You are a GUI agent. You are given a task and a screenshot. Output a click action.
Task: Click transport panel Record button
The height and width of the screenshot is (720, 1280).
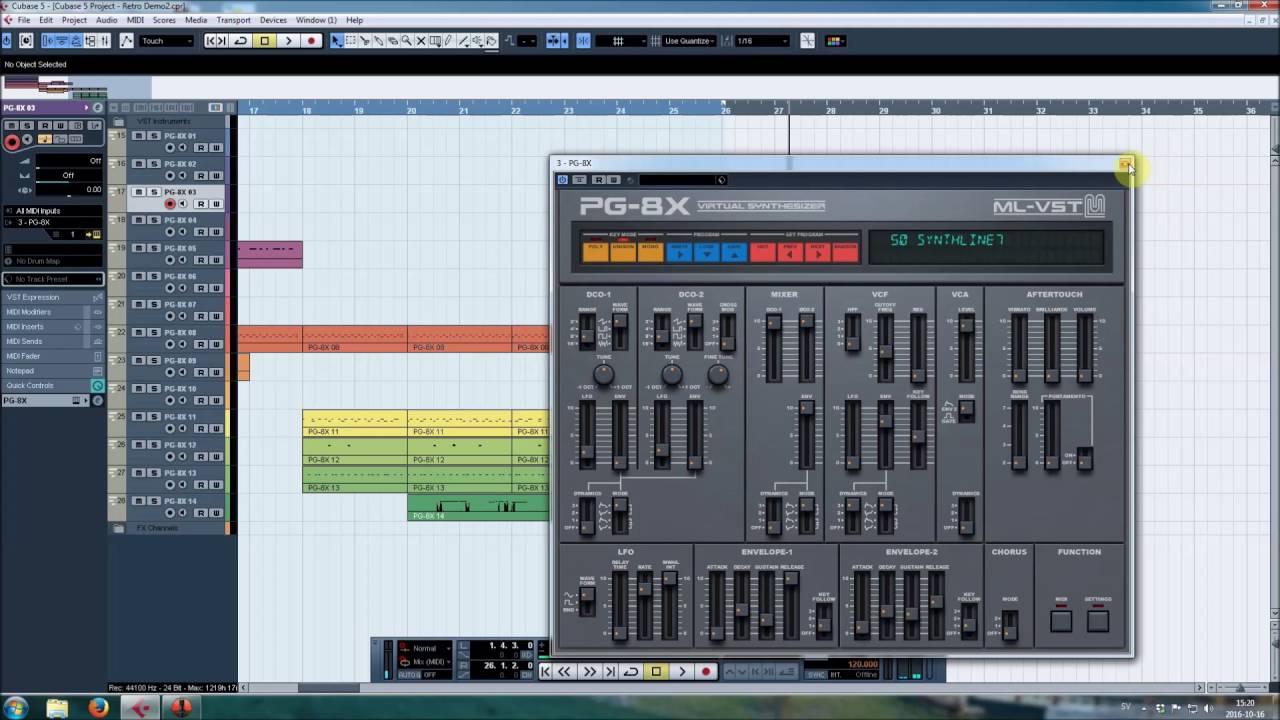706,672
